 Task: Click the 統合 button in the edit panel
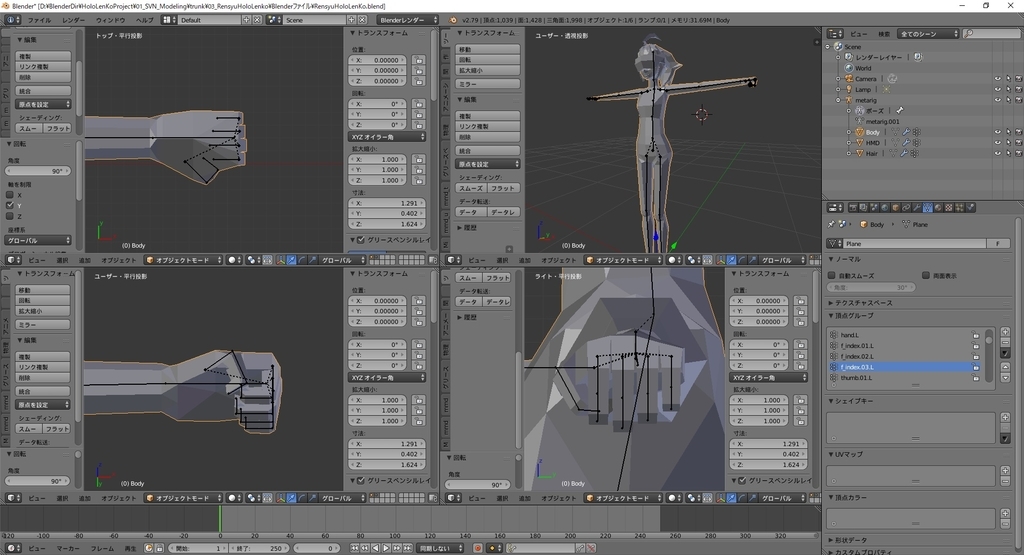point(43,91)
